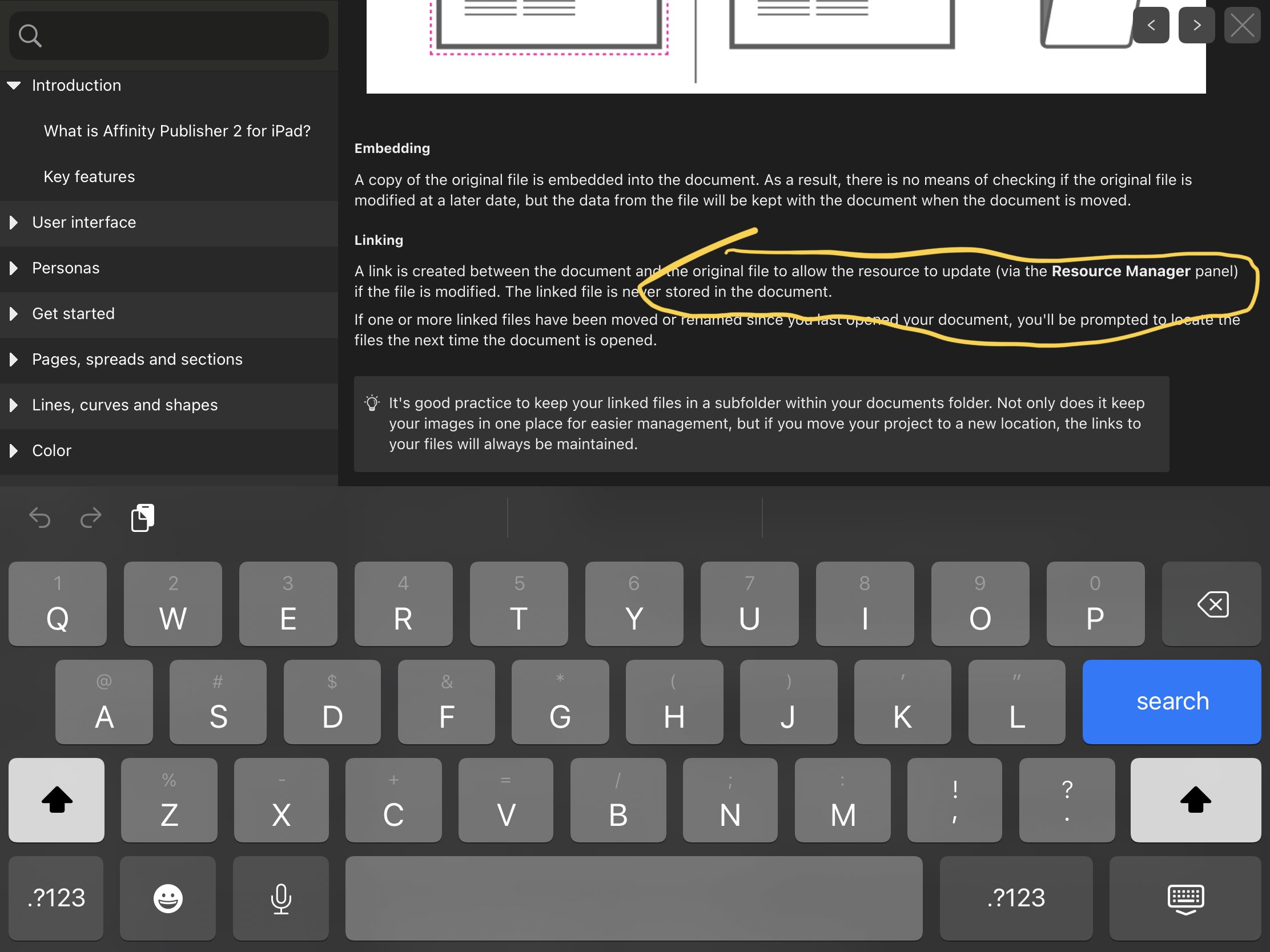Image resolution: width=1270 pixels, height=952 pixels.
Task: Go to the previous help page
Action: click(1151, 25)
